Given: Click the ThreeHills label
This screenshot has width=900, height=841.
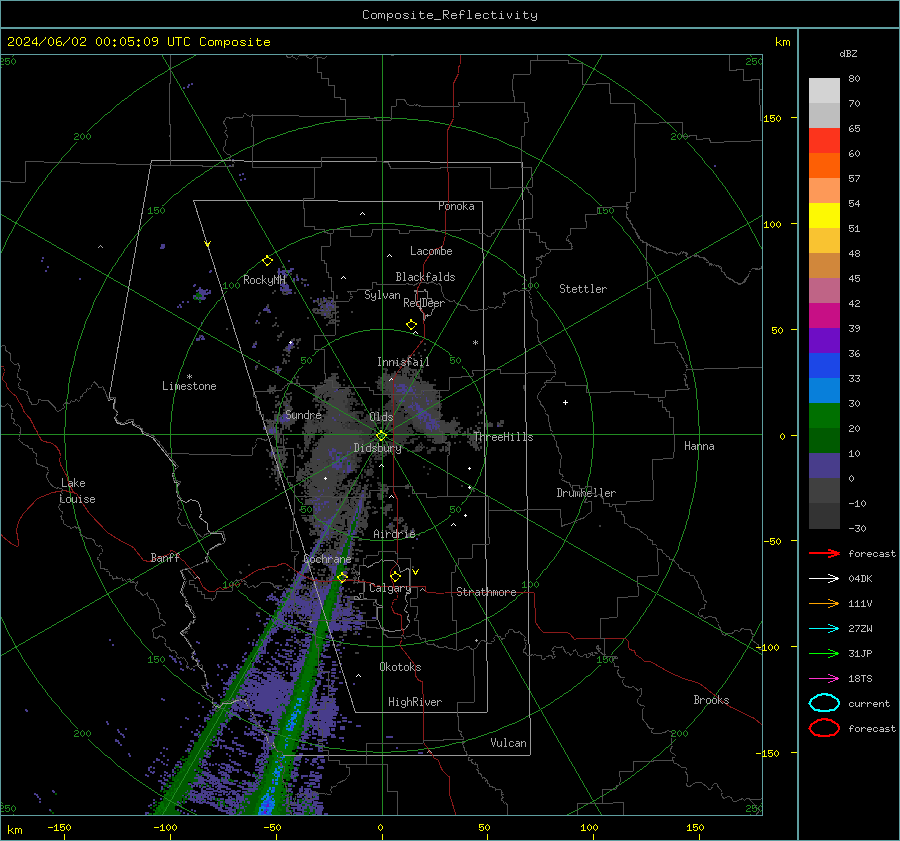Looking at the screenshot, I should 503,437.
